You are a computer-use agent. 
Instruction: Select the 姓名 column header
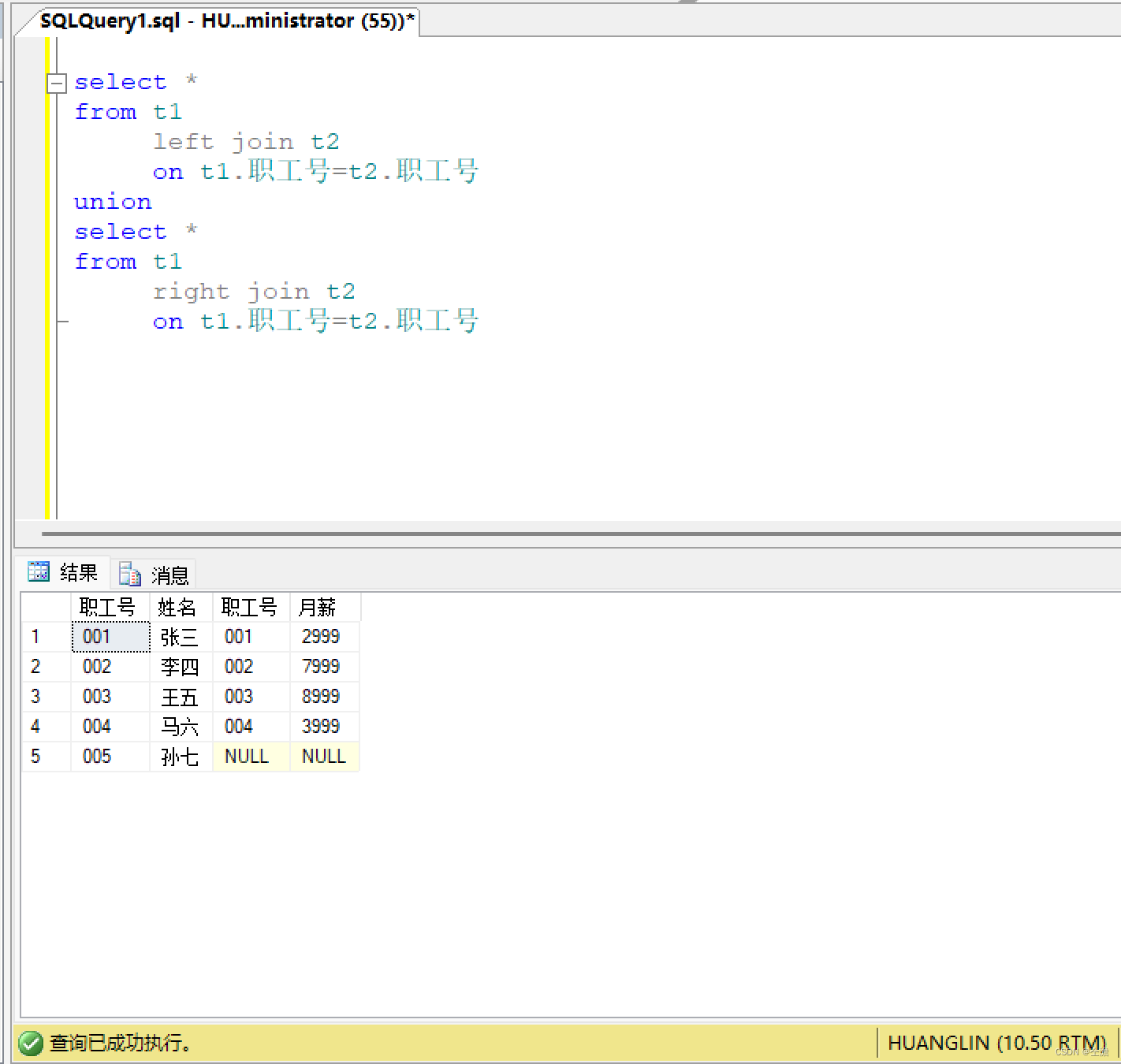click(181, 607)
